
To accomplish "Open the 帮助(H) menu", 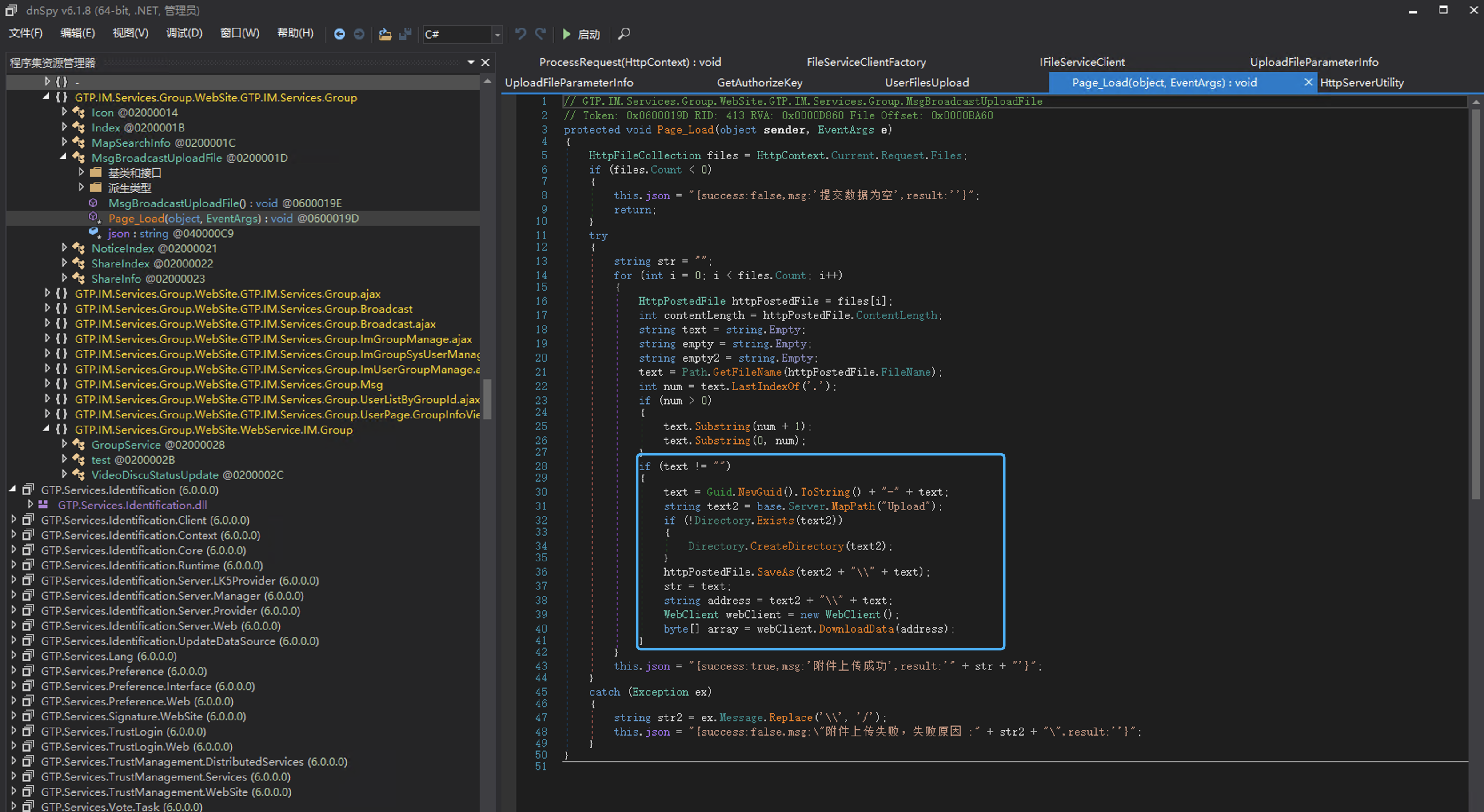I will tap(295, 33).
